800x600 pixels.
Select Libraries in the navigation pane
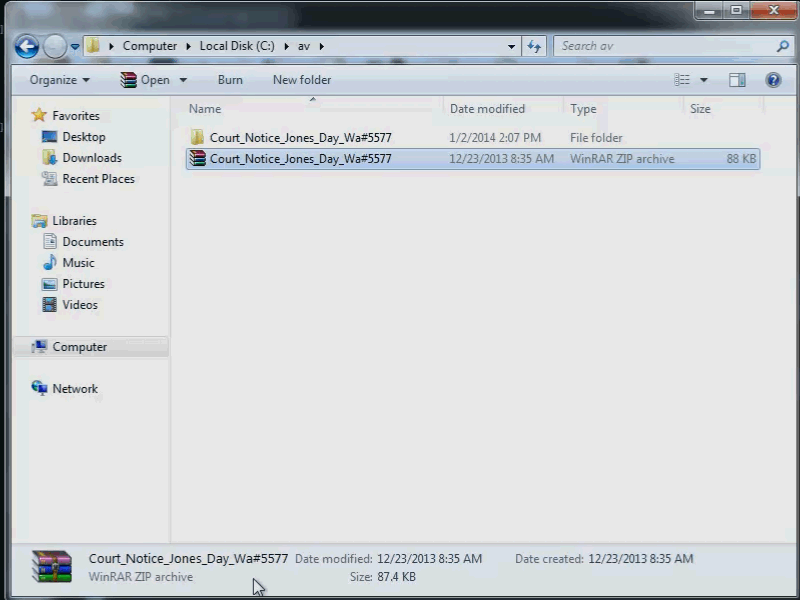point(74,221)
